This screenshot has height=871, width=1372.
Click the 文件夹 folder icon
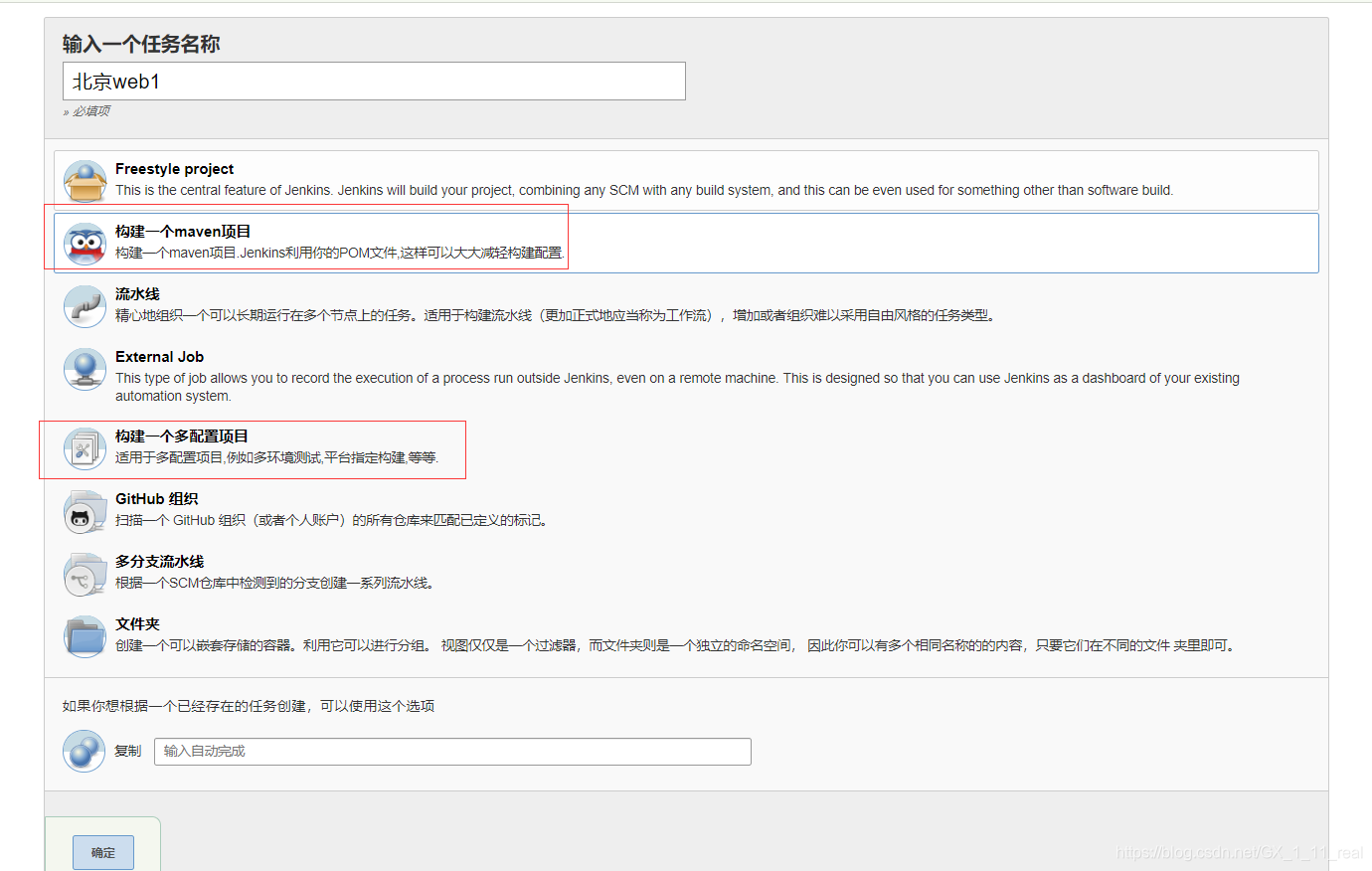click(85, 636)
